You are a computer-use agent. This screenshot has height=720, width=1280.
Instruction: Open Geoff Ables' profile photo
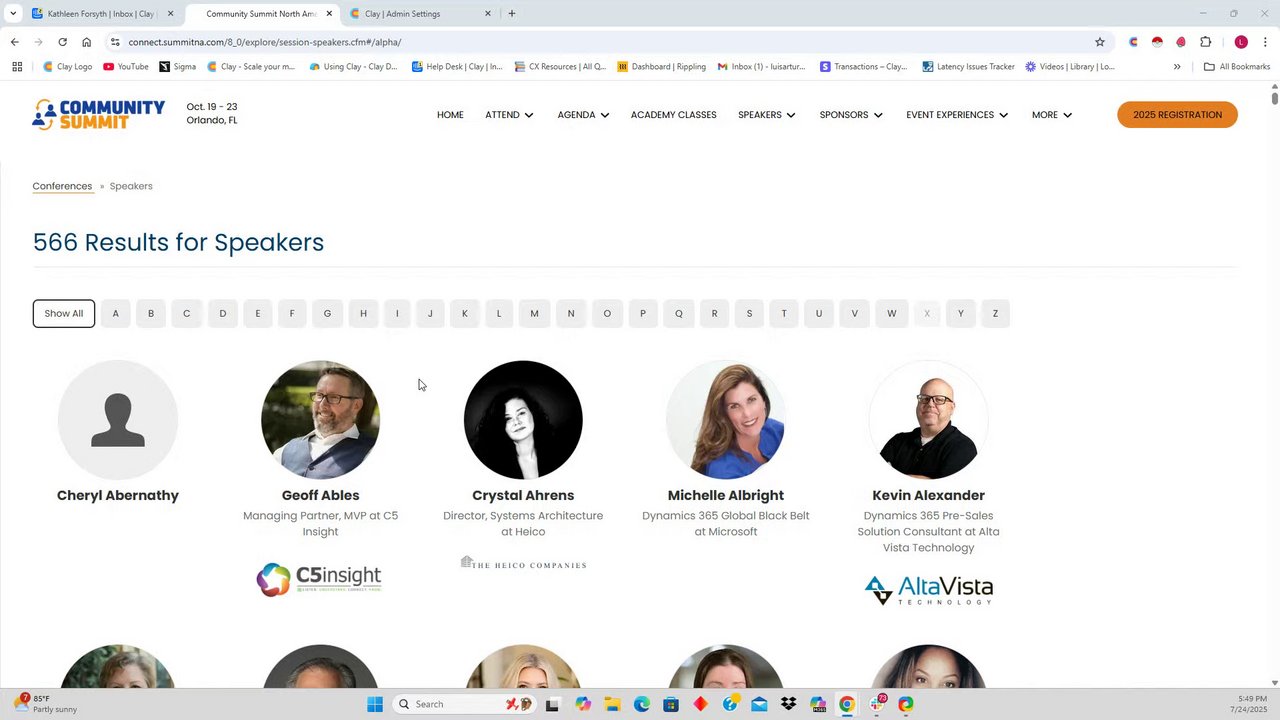[x=320, y=420]
